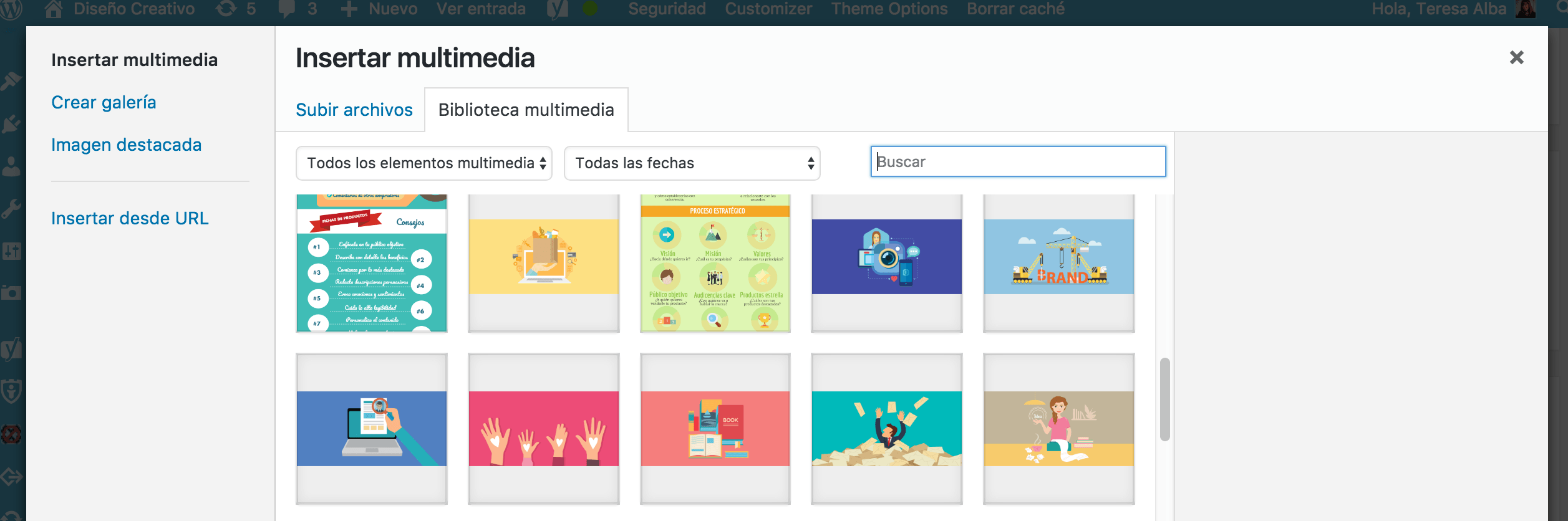Open the Settings sliders icon in sidebar
This screenshot has width=1568, height=521.
click(x=11, y=251)
